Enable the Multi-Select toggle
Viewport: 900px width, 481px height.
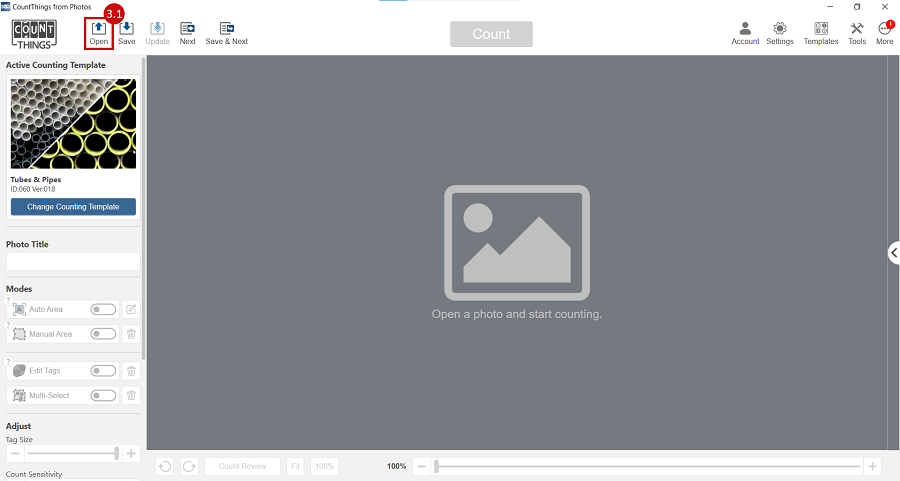(103, 396)
